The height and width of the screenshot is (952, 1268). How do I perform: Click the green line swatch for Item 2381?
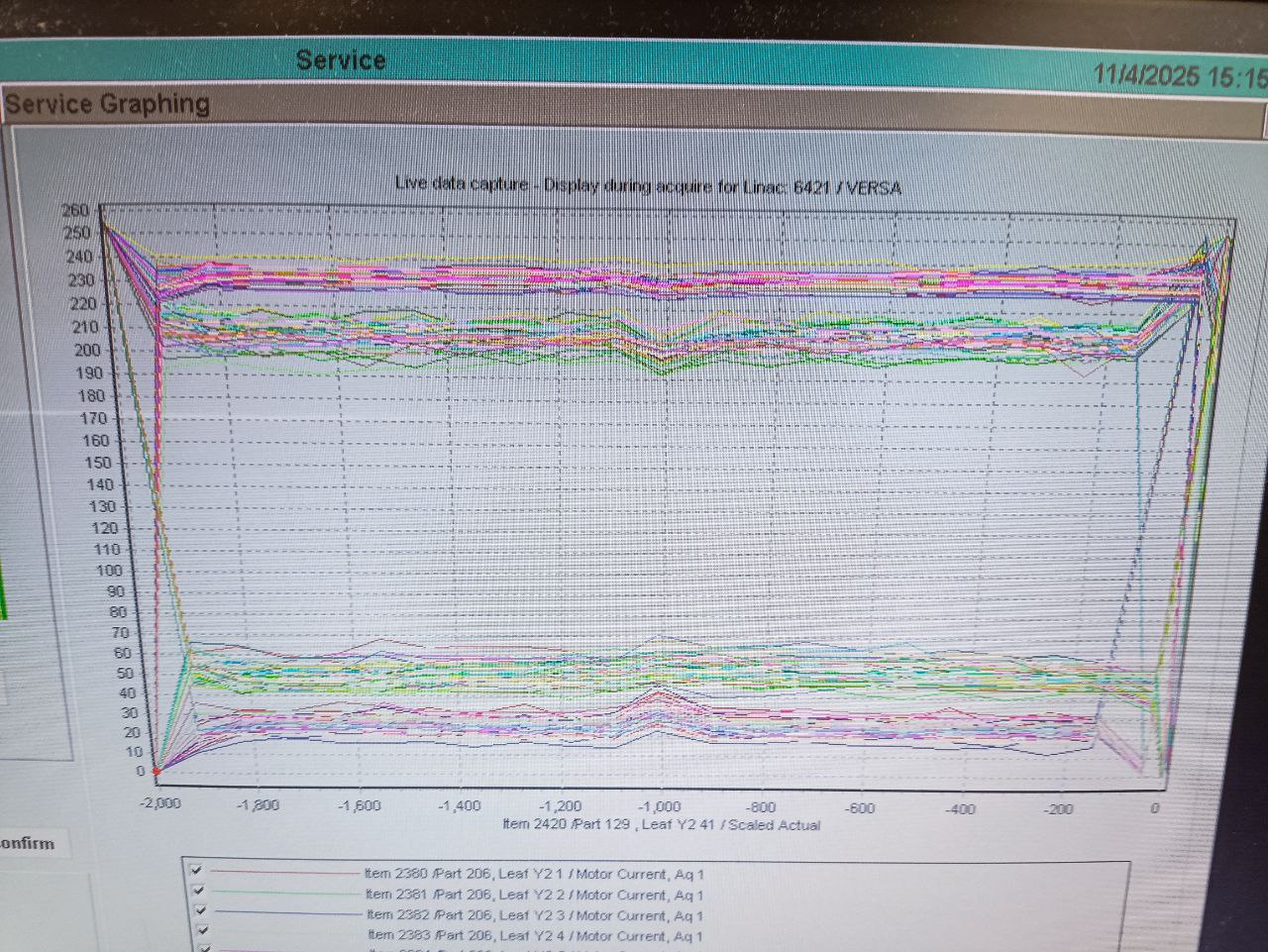(285, 894)
